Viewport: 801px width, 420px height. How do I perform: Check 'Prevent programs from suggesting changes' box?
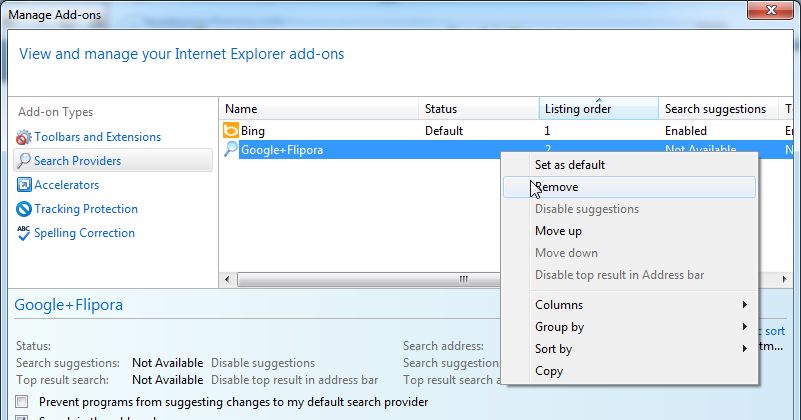pos(22,402)
